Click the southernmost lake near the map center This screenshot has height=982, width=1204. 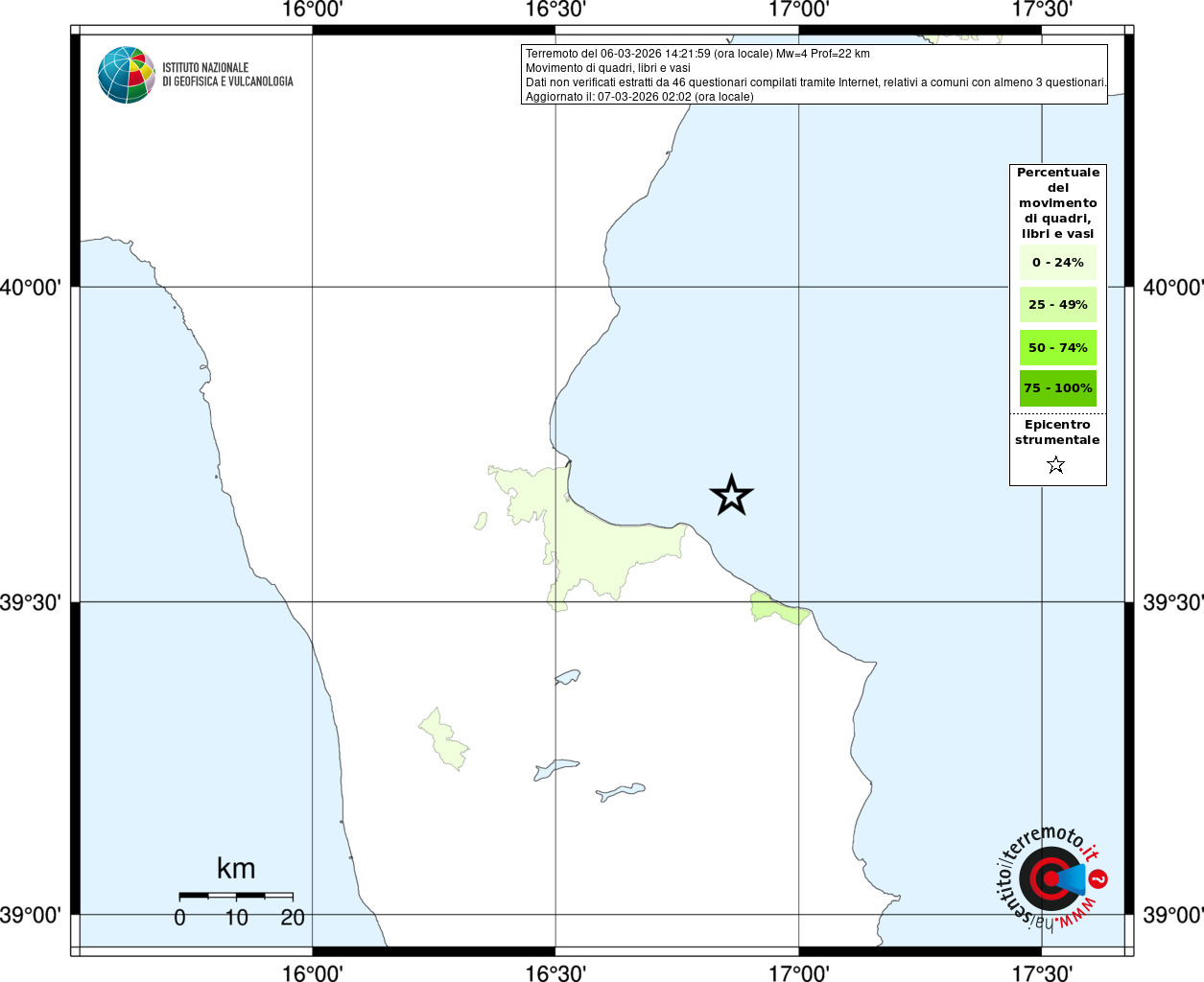620,792
